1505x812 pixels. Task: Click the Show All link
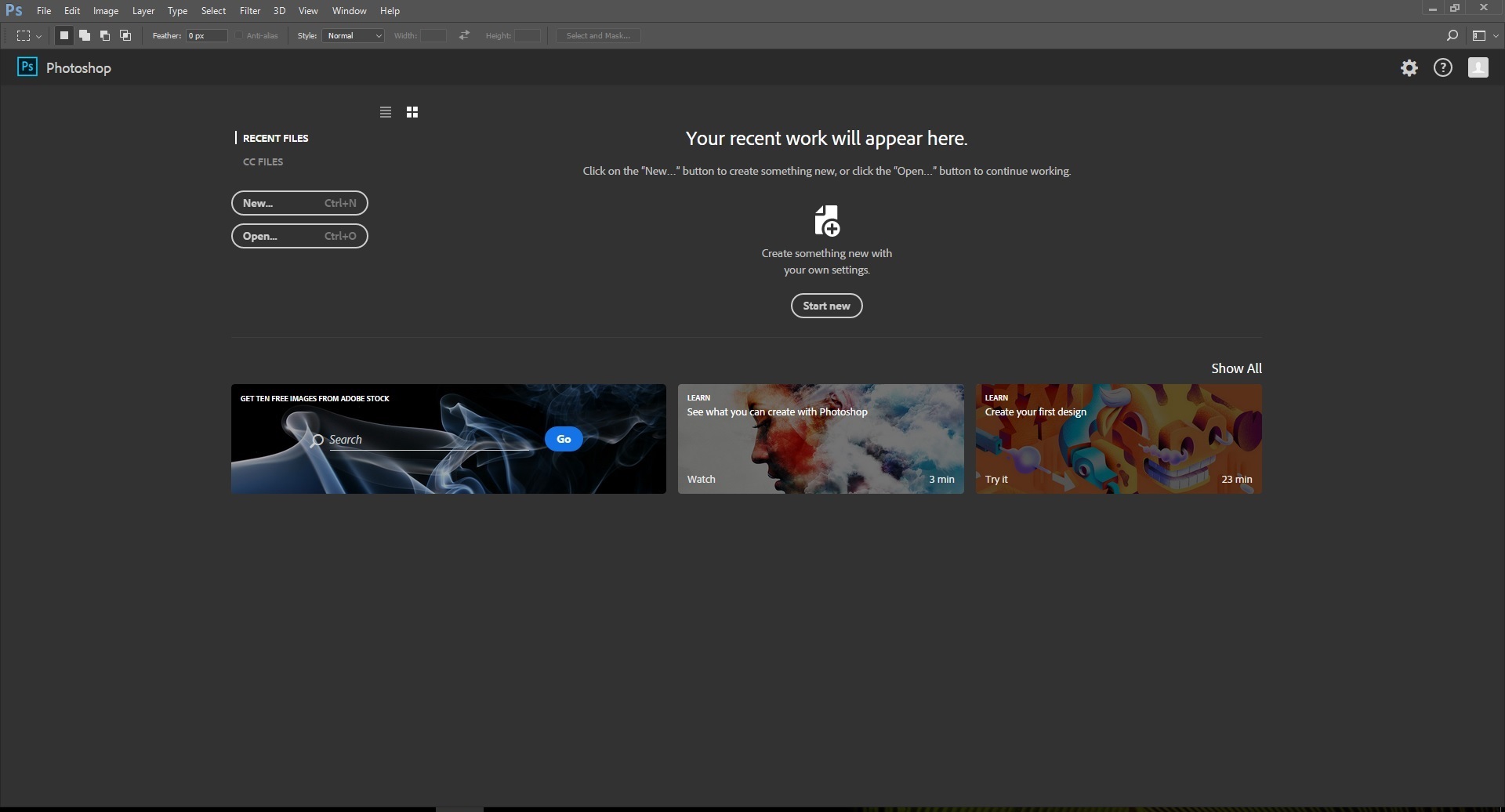pos(1236,368)
